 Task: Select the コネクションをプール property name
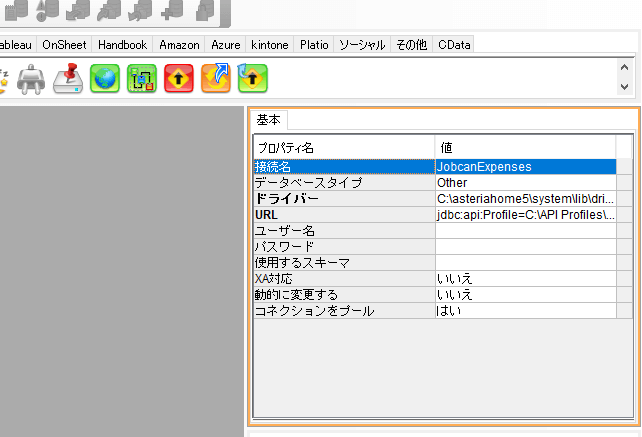pyautogui.click(x=344, y=311)
